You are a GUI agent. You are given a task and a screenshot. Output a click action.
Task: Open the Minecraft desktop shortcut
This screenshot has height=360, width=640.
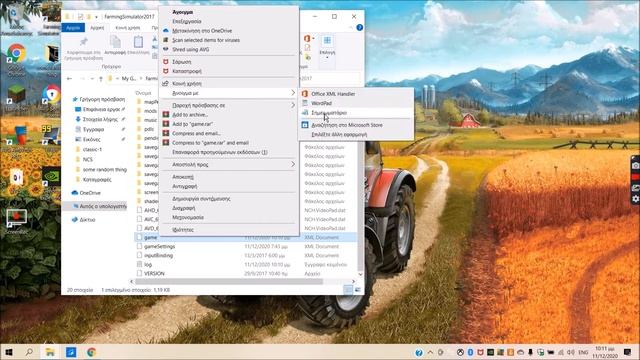coord(16,97)
